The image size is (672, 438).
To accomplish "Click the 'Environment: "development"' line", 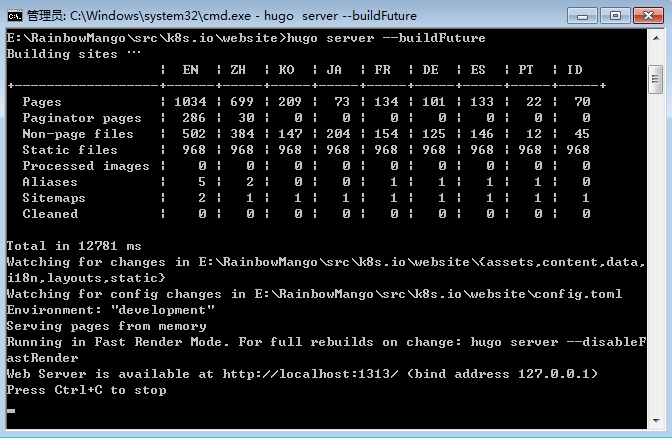I will (111, 310).
